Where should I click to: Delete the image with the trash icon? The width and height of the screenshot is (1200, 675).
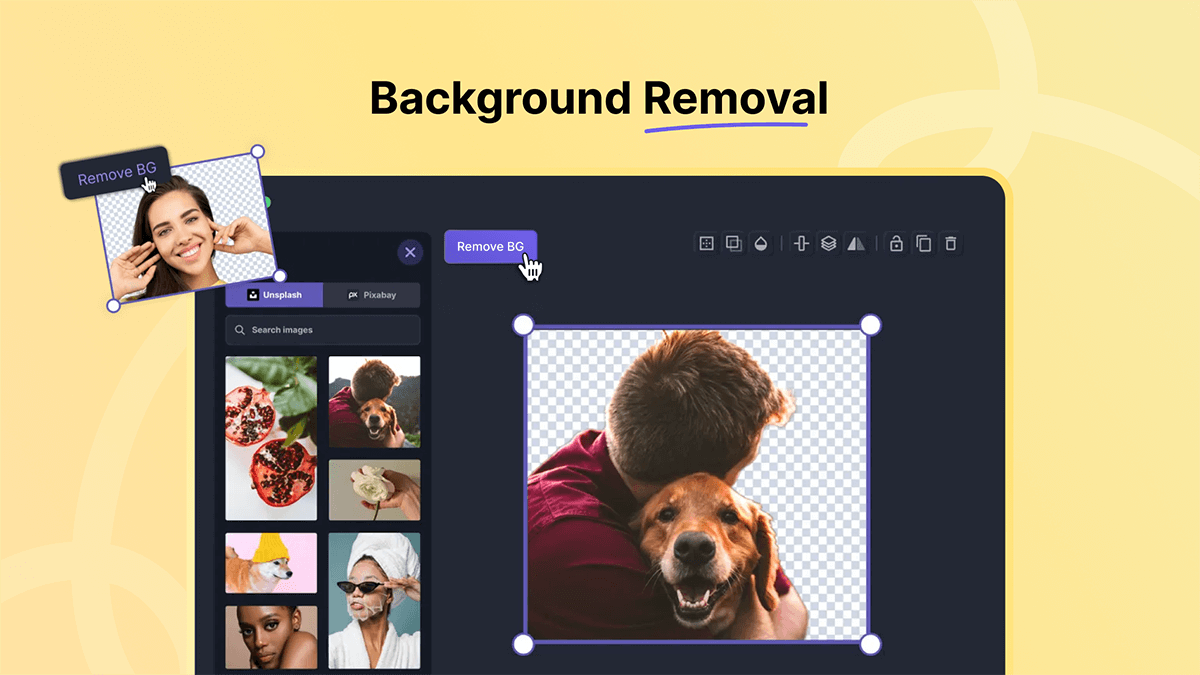click(951, 243)
